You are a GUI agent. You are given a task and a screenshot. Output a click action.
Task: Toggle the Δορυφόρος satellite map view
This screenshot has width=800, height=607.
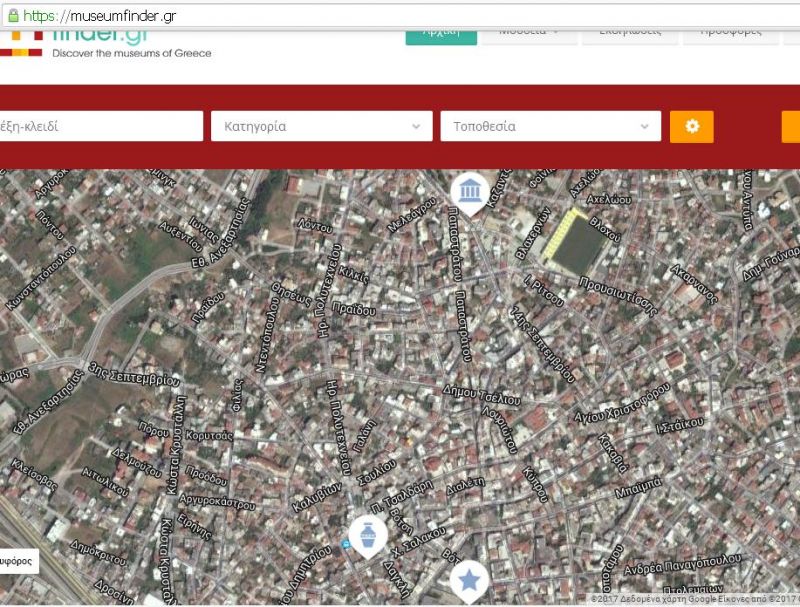pyautogui.click(x=17, y=561)
